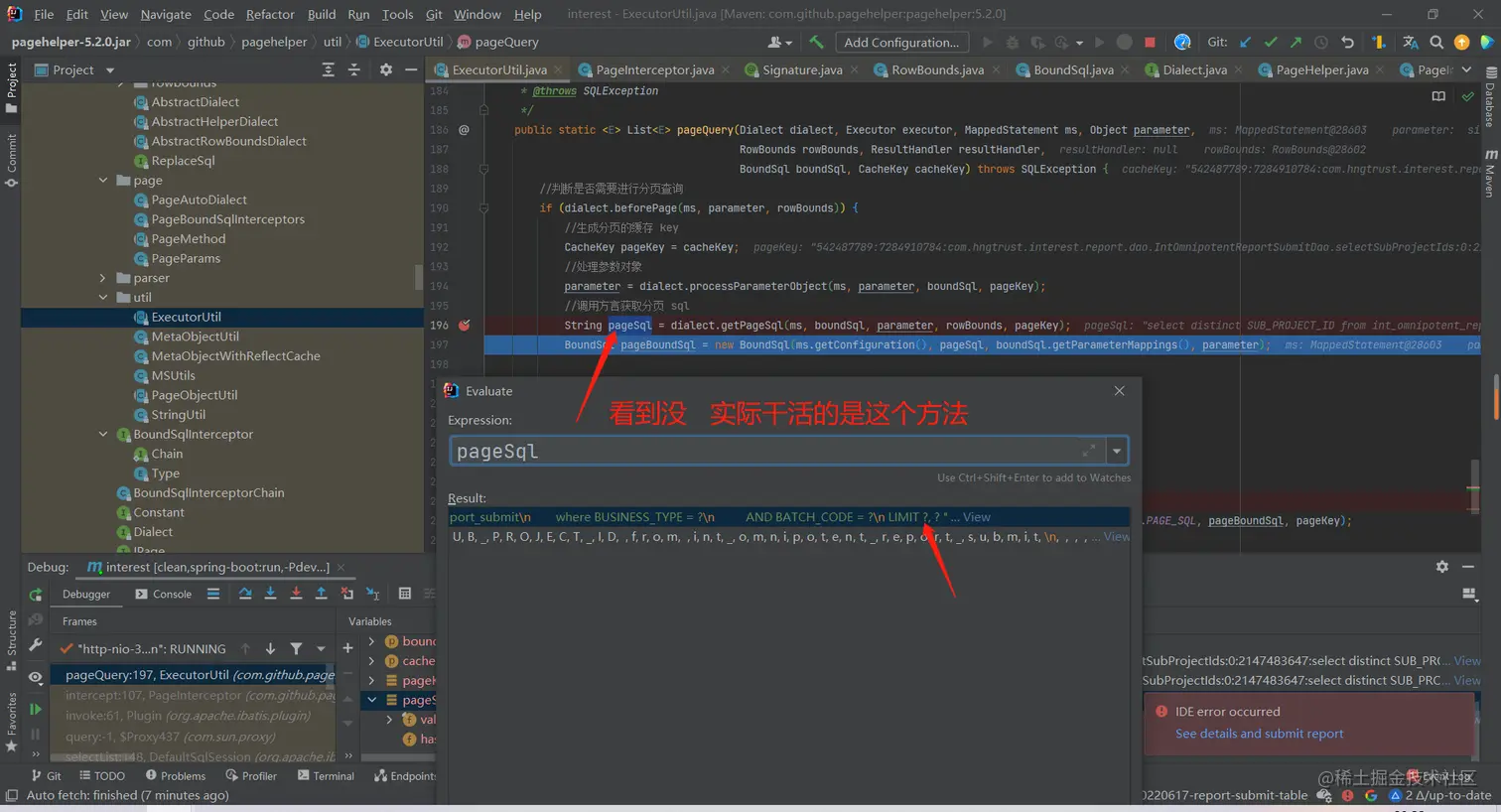Click Collapse All icon in Project panel

pos(353,69)
